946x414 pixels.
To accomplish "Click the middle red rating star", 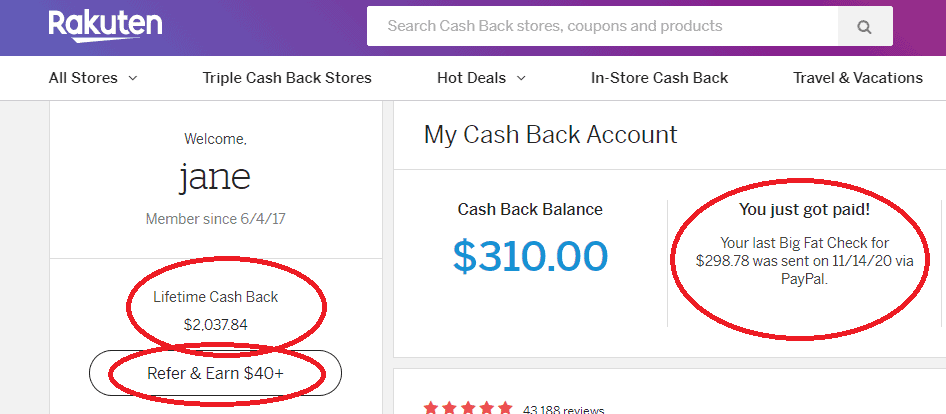I will (468, 408).
